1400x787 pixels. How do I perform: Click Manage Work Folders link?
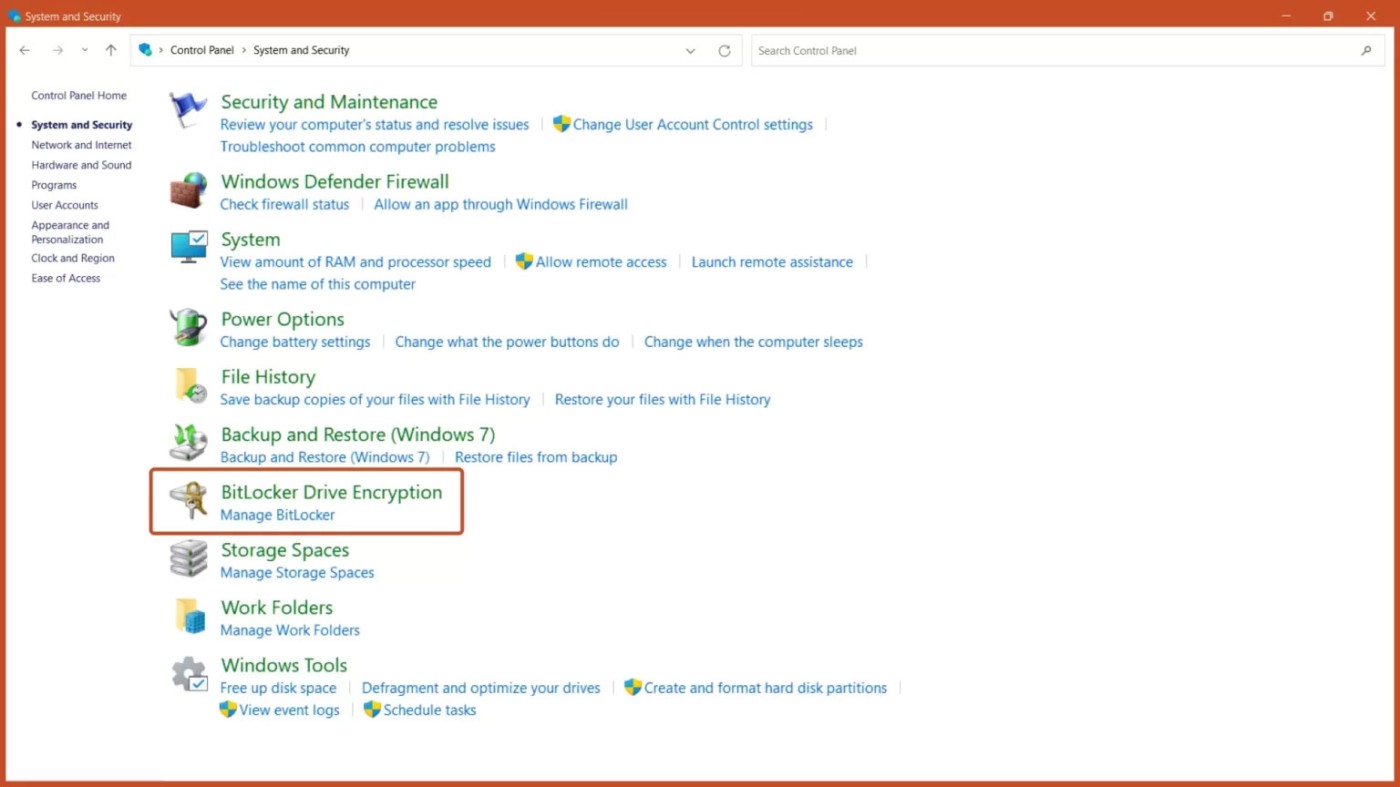290,630
